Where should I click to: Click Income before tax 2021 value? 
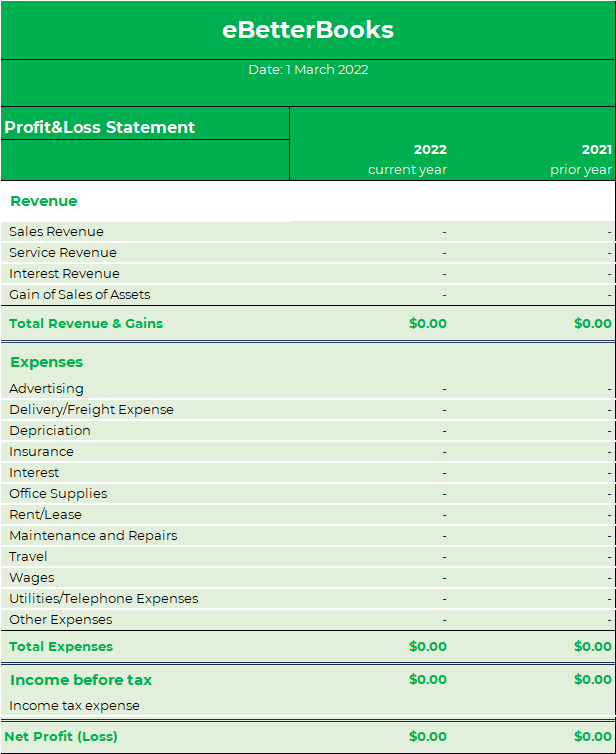(x=593, y=679)
